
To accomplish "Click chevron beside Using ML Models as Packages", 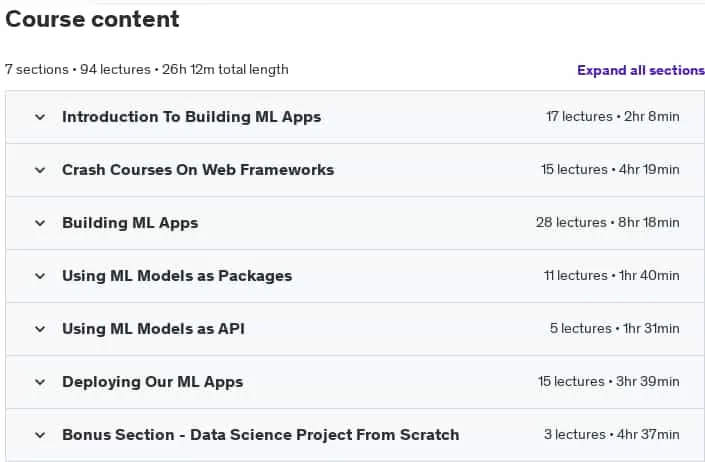I will click(40, 276).
